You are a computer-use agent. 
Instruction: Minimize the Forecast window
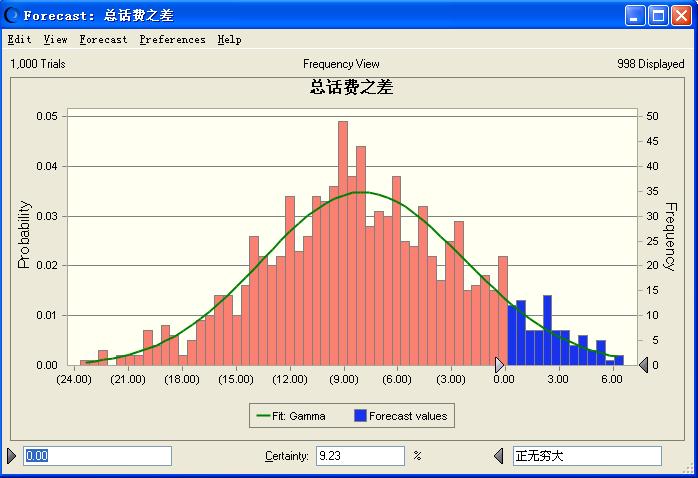pos(635,16)
